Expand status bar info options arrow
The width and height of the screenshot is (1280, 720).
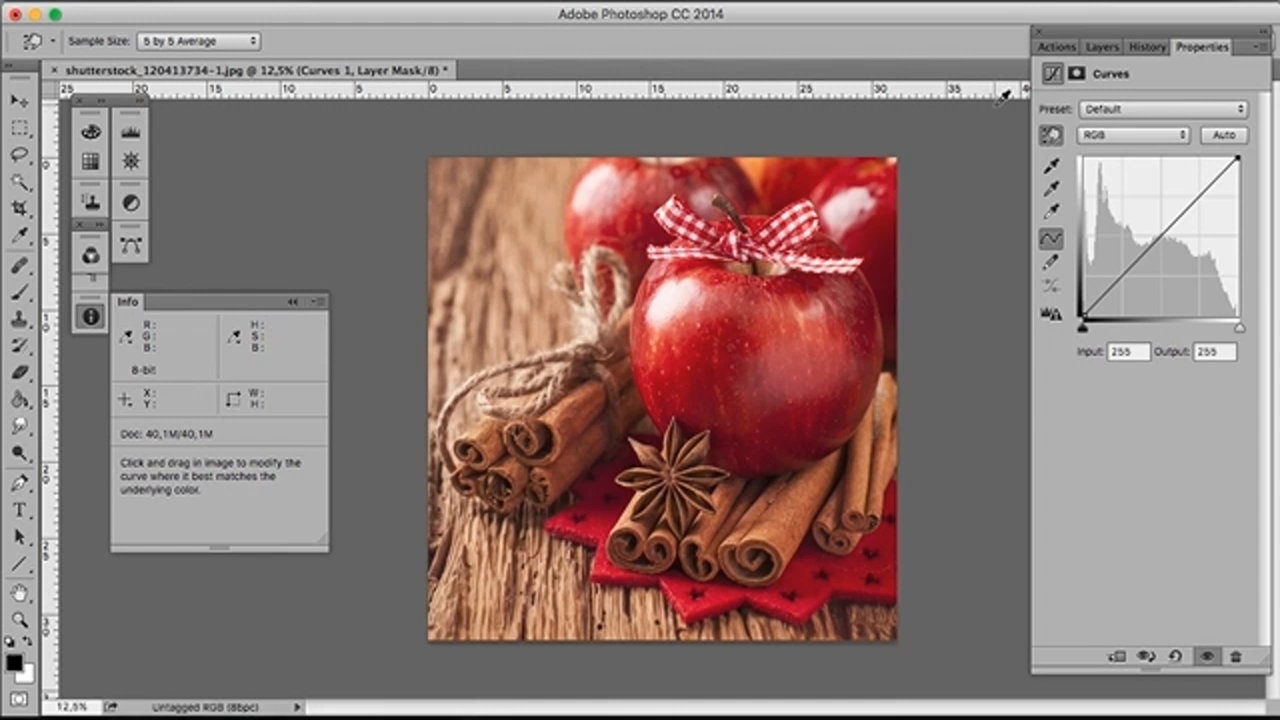(x=297, y=707)
